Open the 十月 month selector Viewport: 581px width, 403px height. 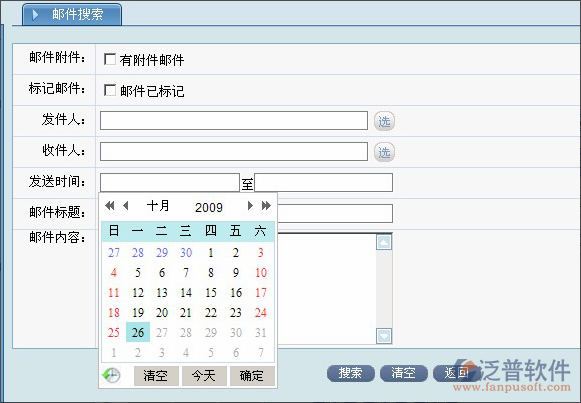[158, 206]
